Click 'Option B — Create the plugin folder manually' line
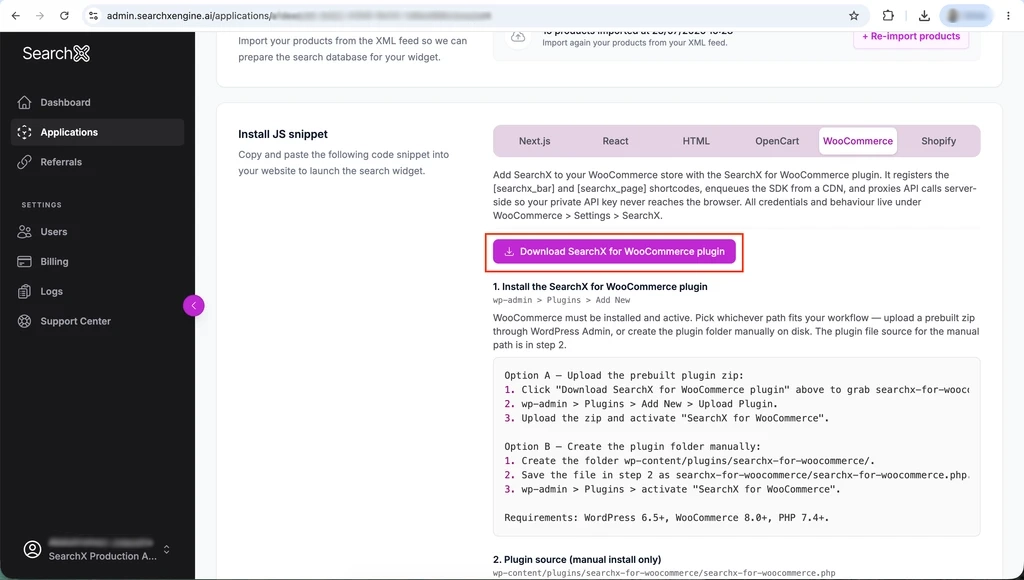Screen dimensions: 1024x580 pyautogui.click(x=632, y=447)
